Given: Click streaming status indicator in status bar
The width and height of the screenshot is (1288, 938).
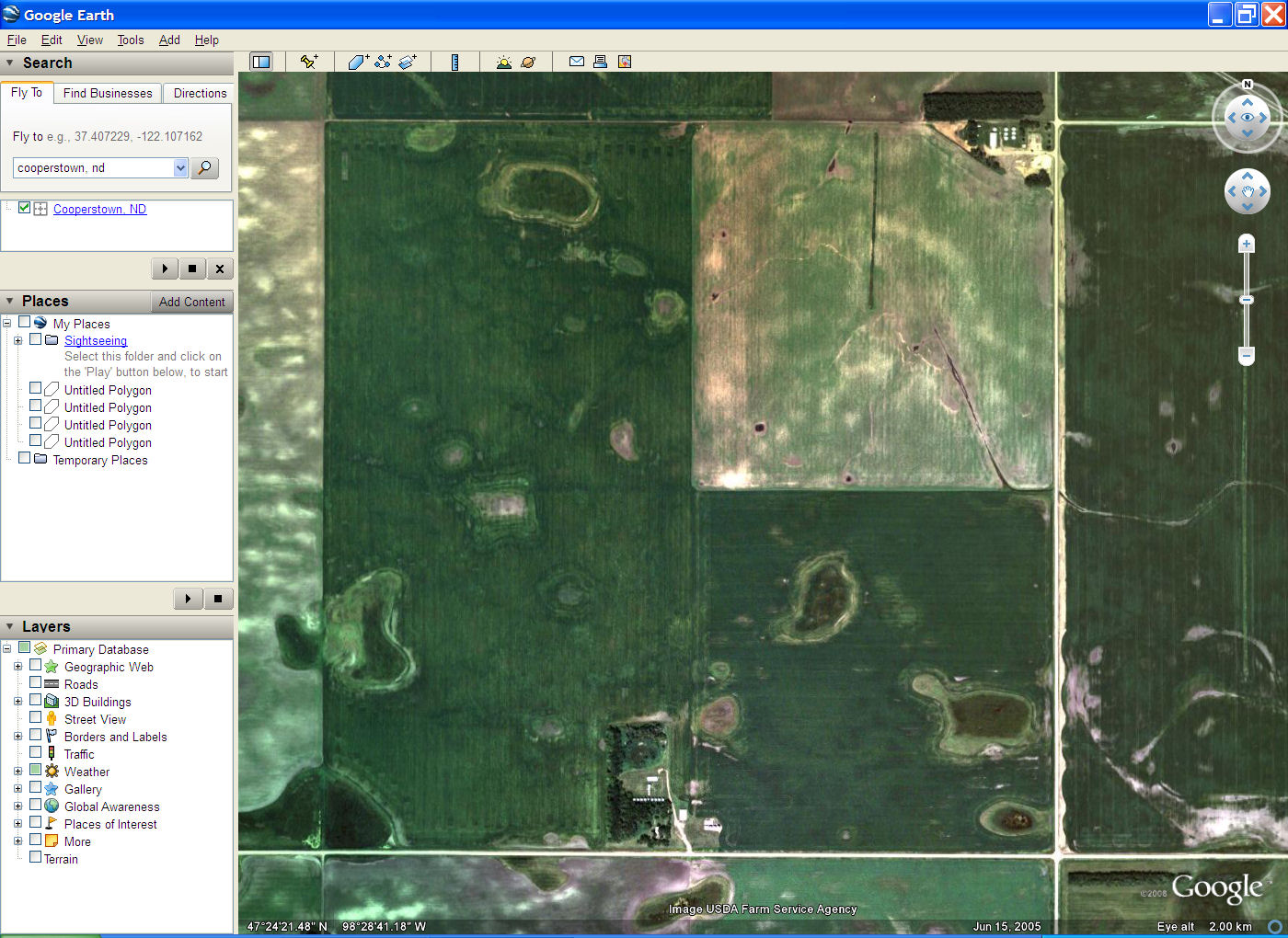Looking at the screenshot, I should pyautogui.click(x=1275, y=926).
